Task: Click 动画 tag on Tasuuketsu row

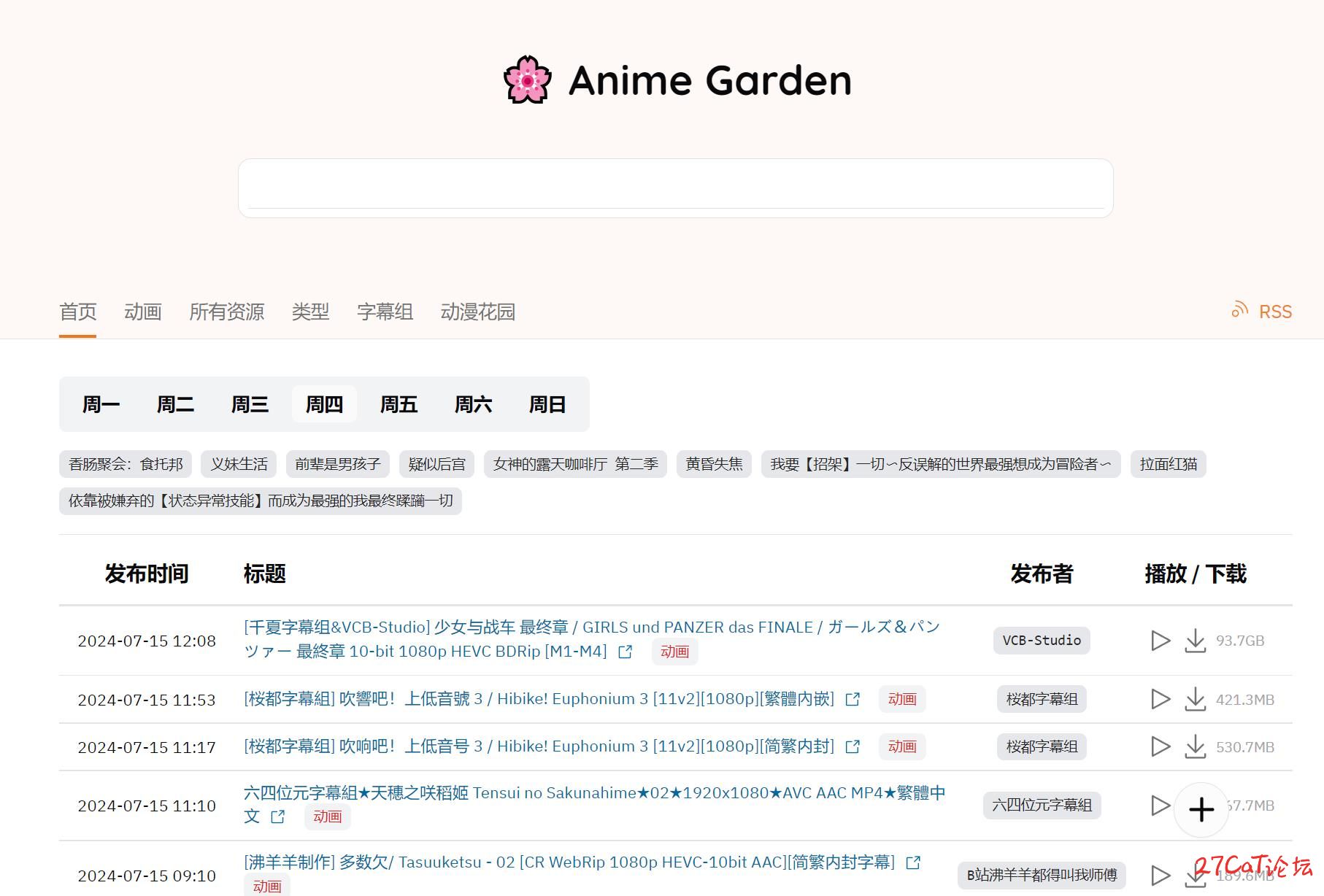Action: click(267, 886)
